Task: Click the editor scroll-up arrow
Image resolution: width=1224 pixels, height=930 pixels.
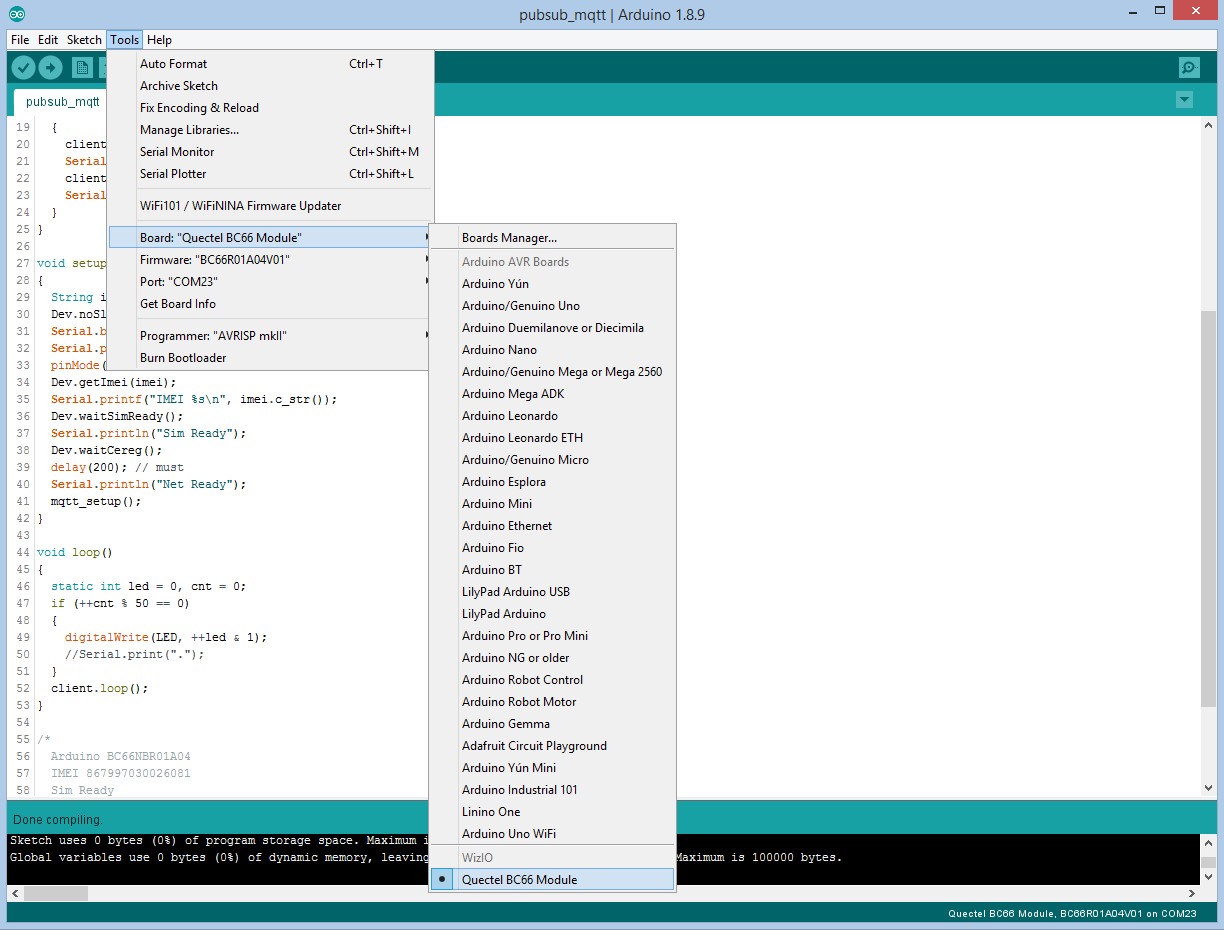Action: click(1208, 126)
